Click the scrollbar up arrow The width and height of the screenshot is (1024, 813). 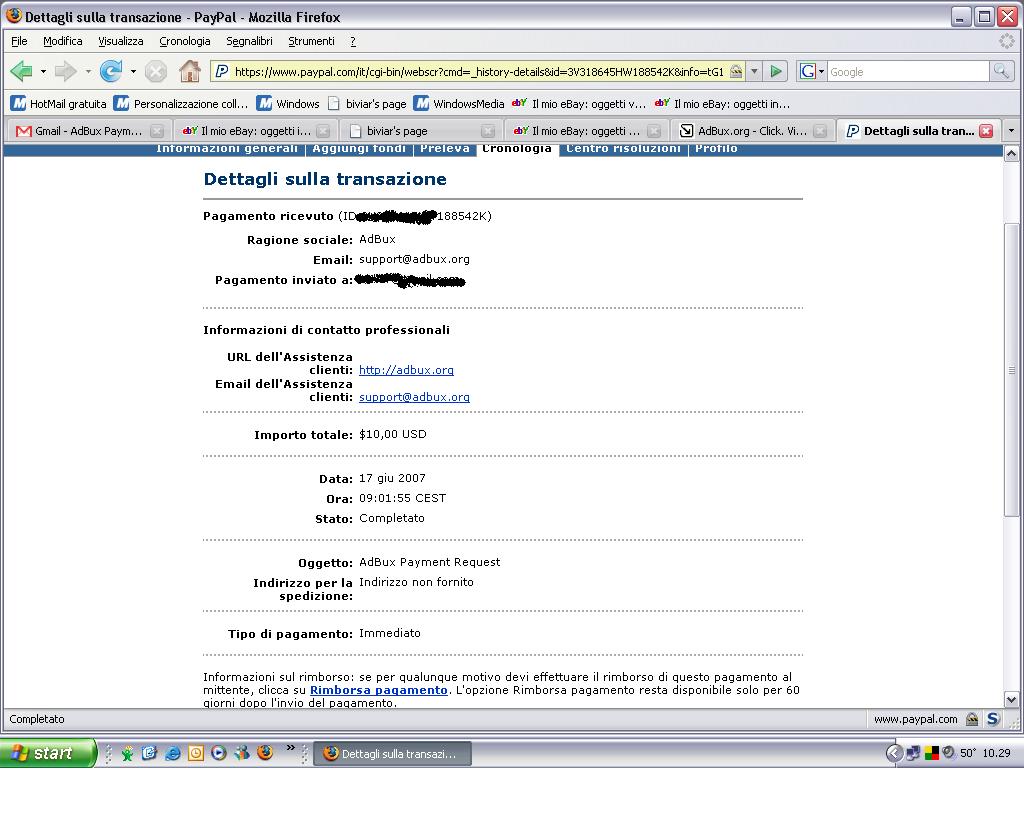[x=1011, y=154]
